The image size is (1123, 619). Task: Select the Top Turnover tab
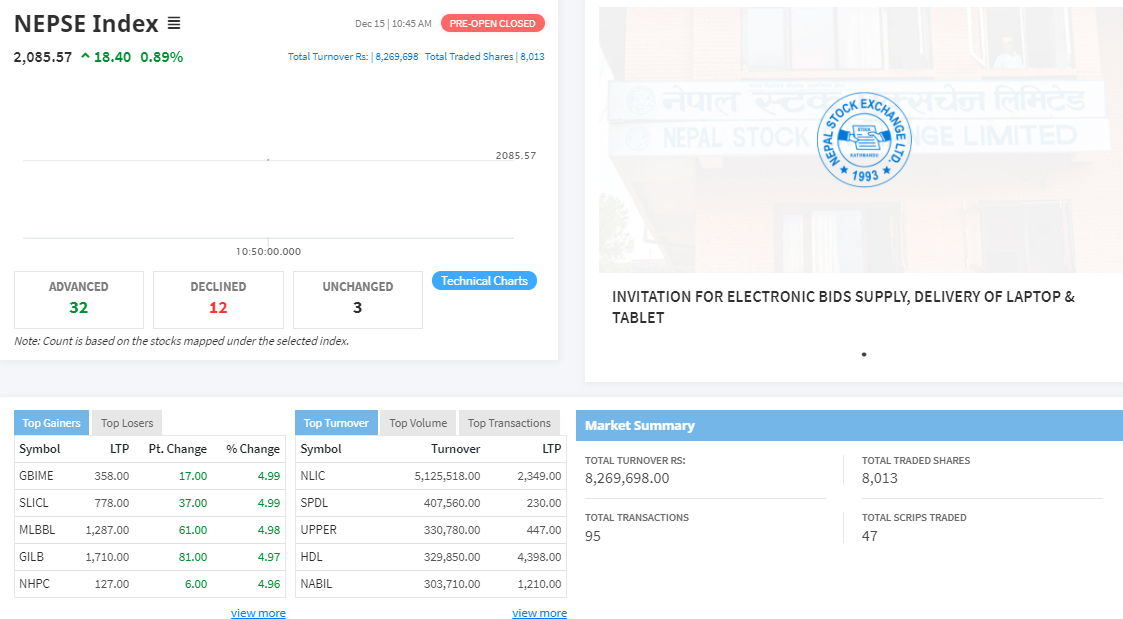click(x=336, y=423)
